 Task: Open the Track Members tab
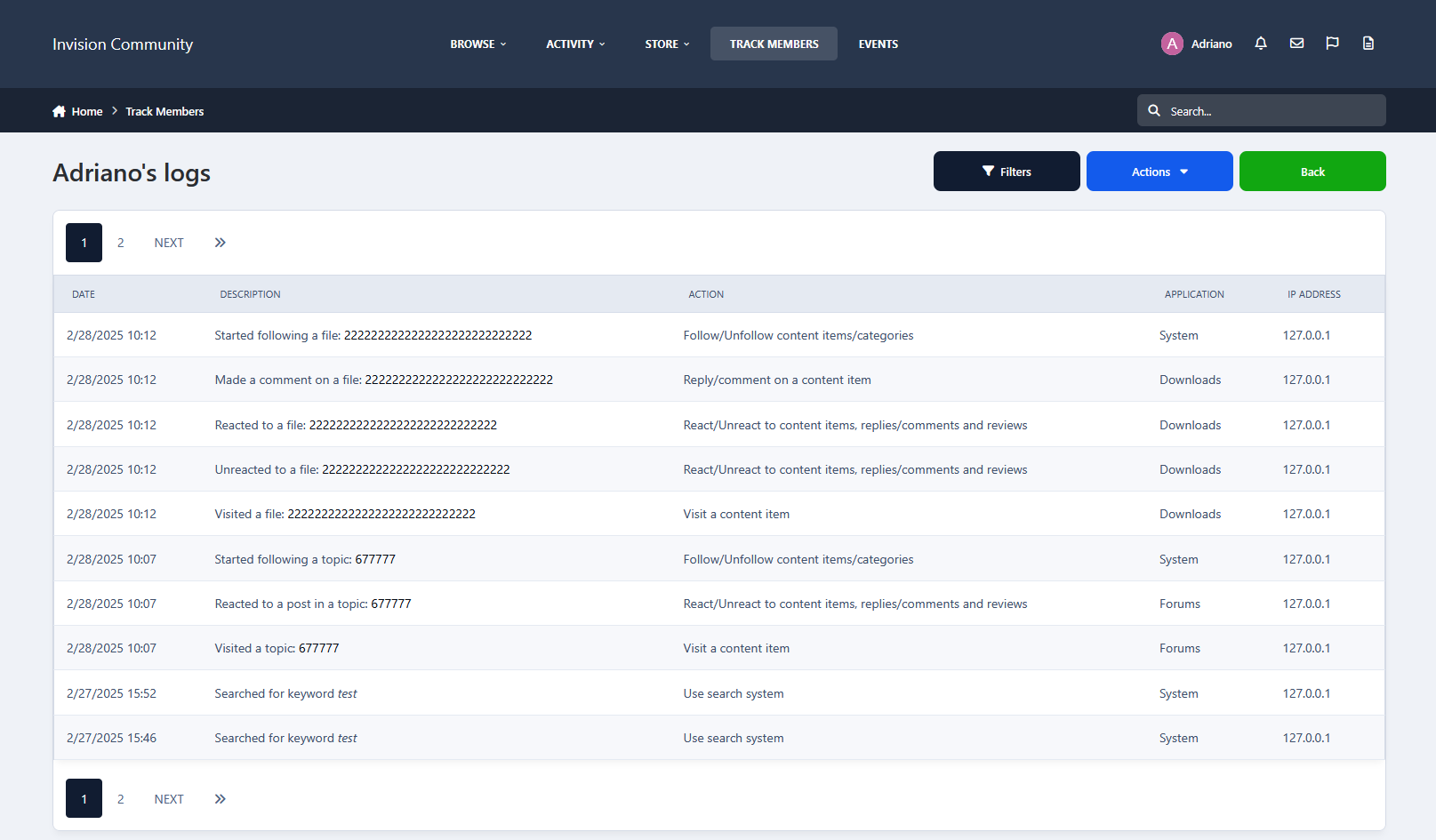[774, 44]
